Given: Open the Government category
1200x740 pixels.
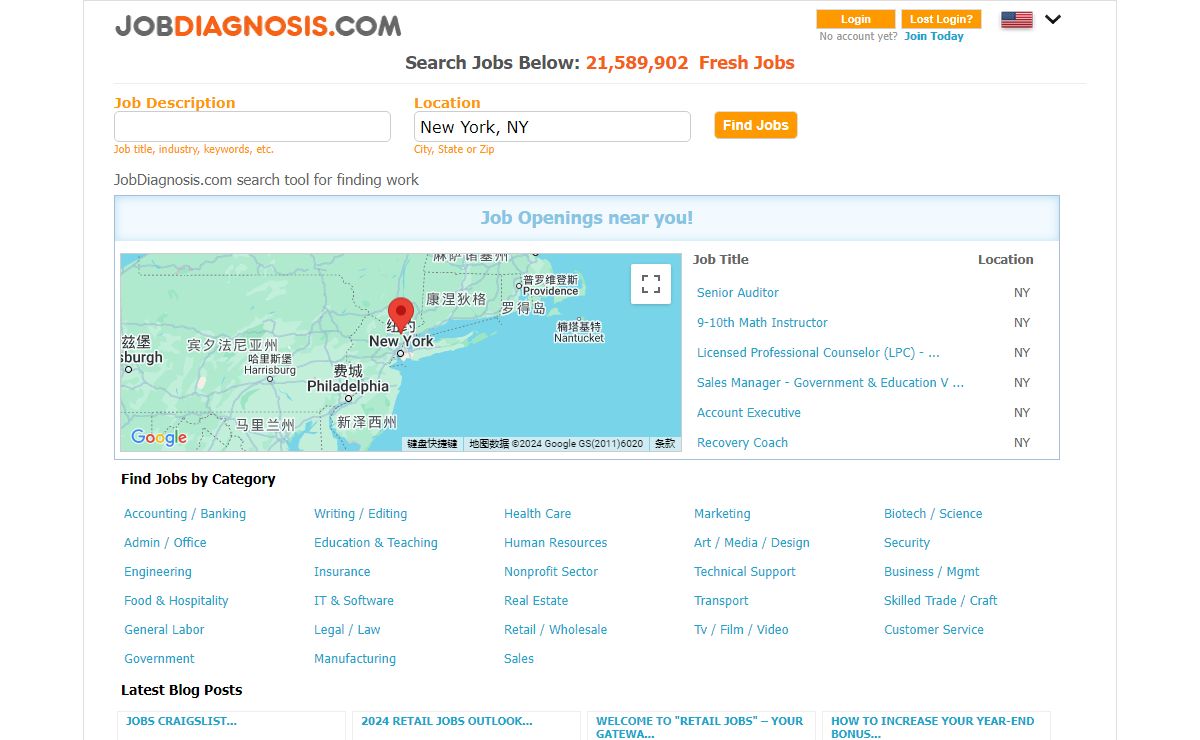Looking at the screenshot, I should 159,659.
